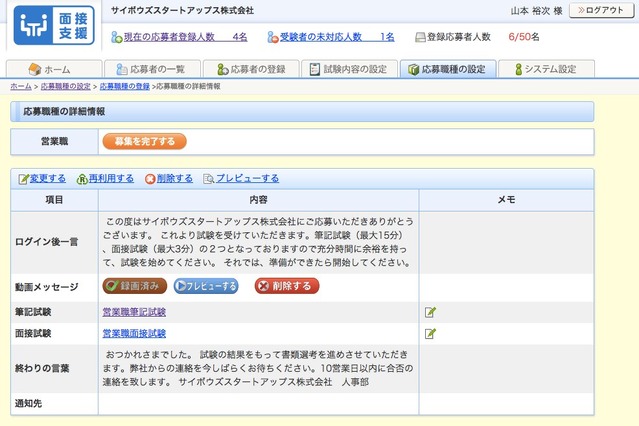Click the 応募職種の詳細情報 section header
Image resolution: width=639 pixels, height=426 pixels.
coord(302,112)
